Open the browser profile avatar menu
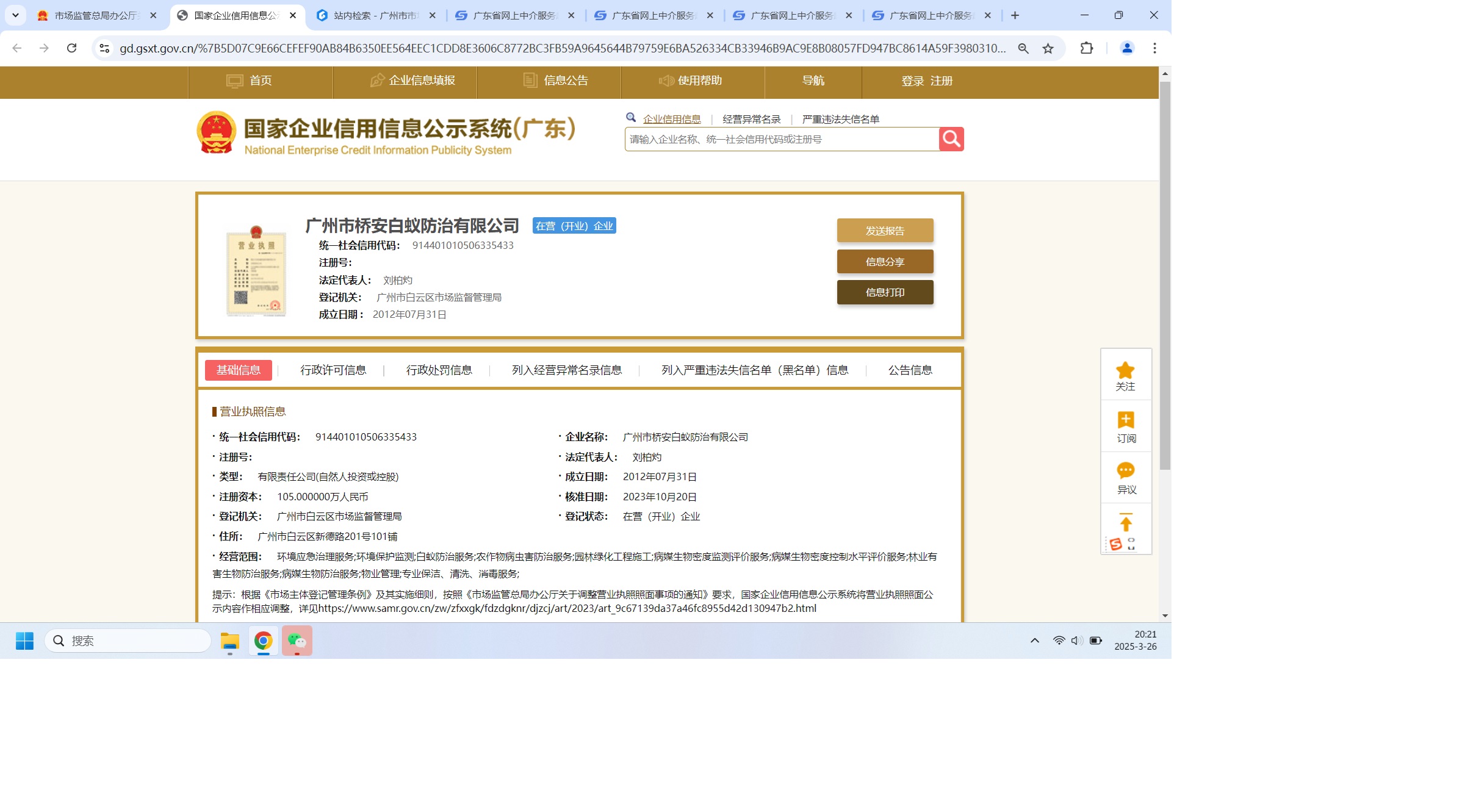The image size is (1476, 812). [x=1126, y=48]
